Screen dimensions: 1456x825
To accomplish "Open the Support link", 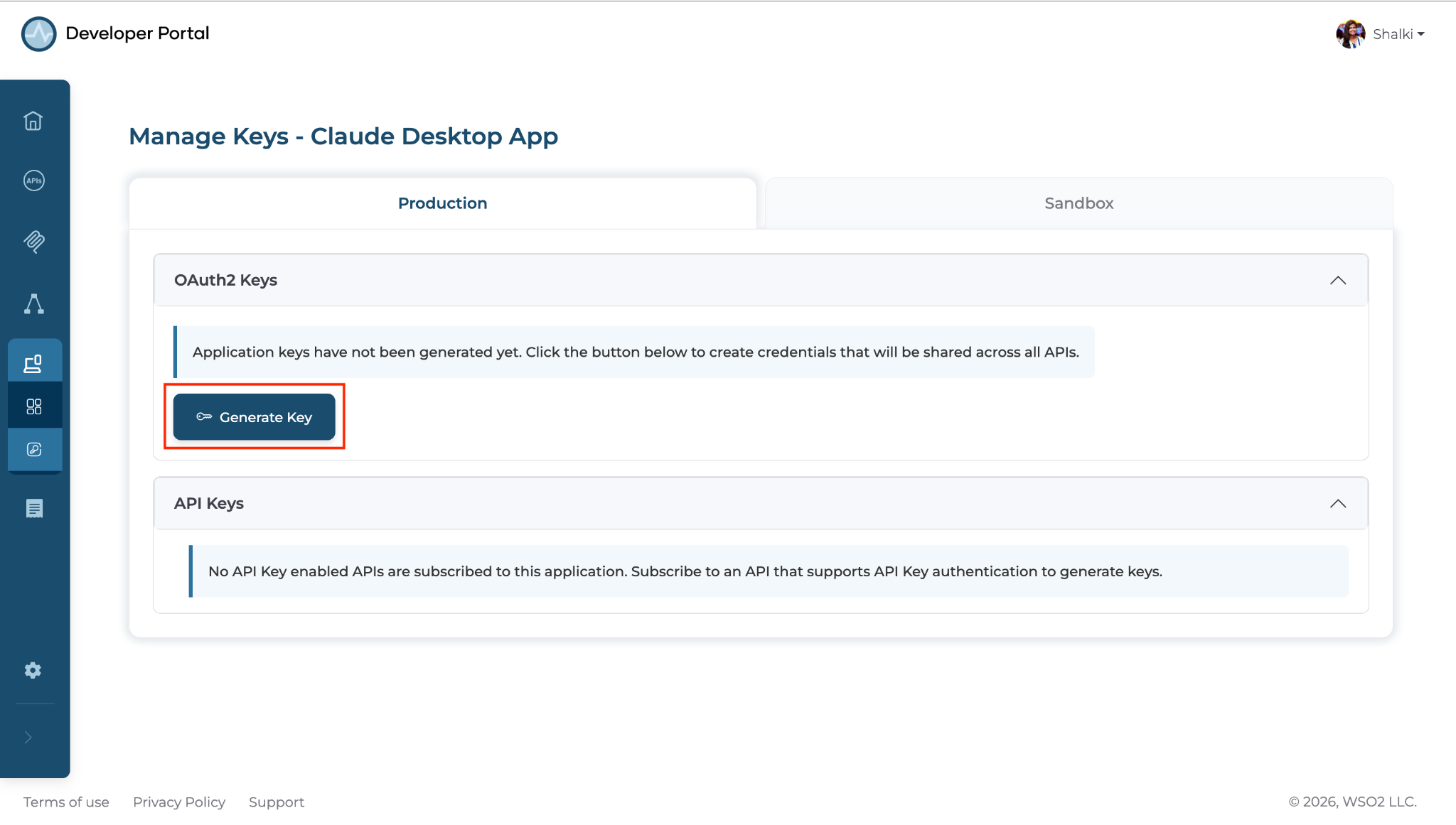I will coord(277,802).
